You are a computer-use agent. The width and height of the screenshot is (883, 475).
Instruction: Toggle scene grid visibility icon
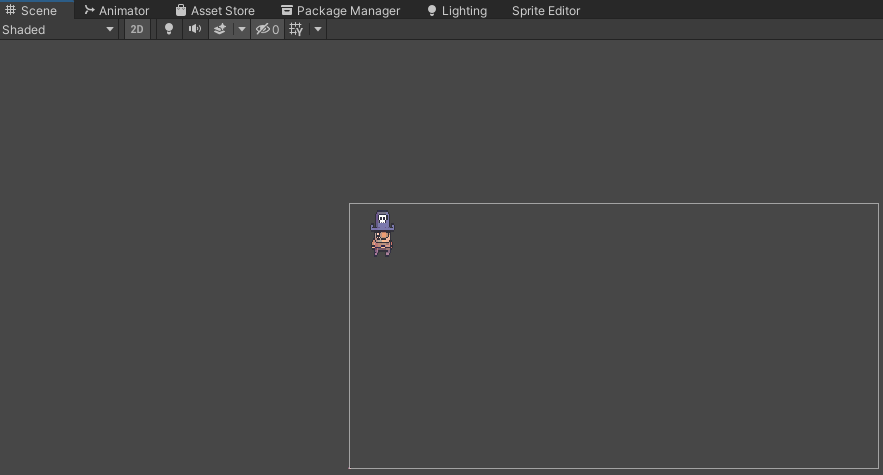pyautogui.click(x=296, y=29)
